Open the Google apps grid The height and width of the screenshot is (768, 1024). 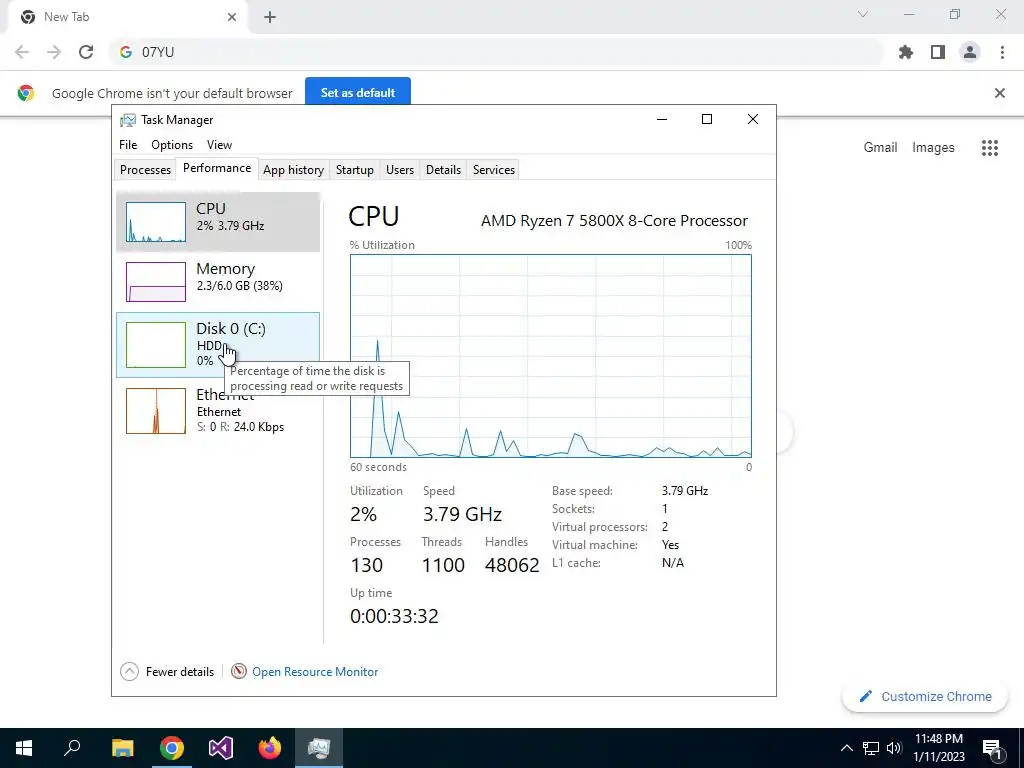[x=990, y=148]
